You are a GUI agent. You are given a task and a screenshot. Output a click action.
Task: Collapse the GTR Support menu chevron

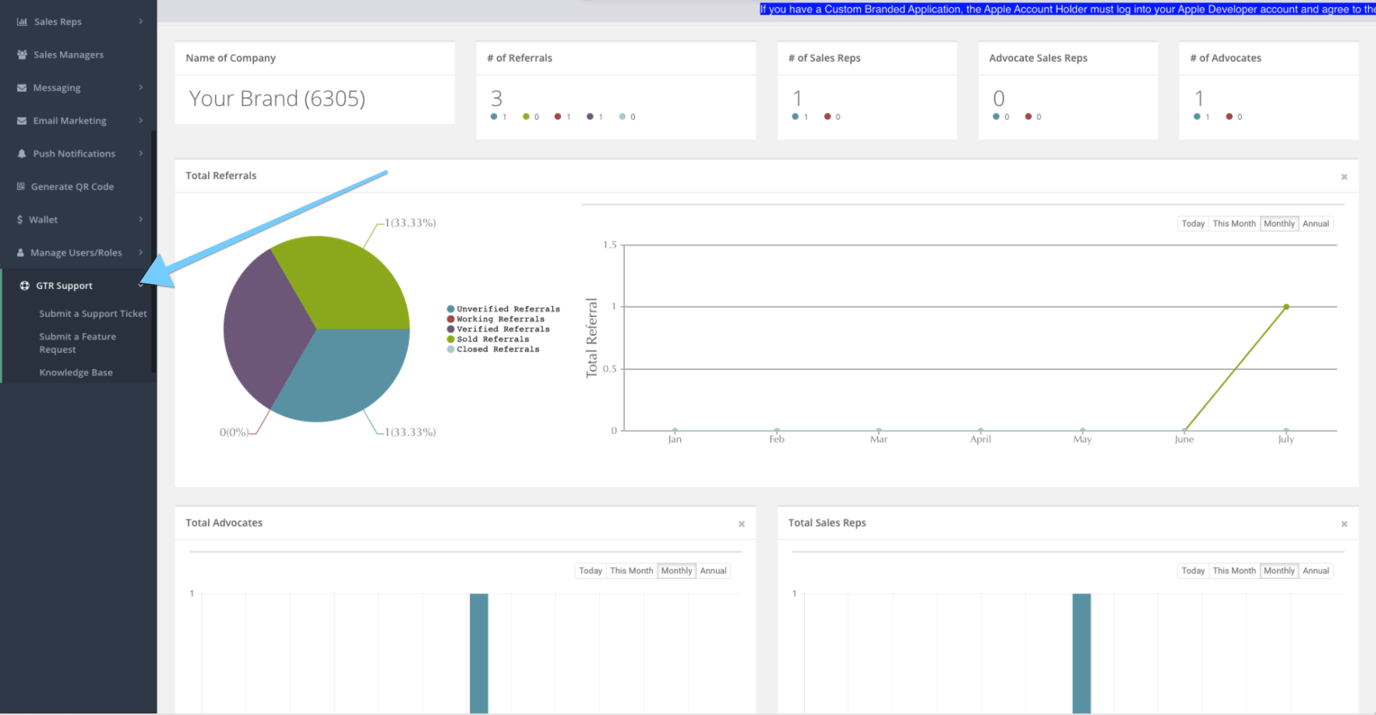[x=141, y=286]
